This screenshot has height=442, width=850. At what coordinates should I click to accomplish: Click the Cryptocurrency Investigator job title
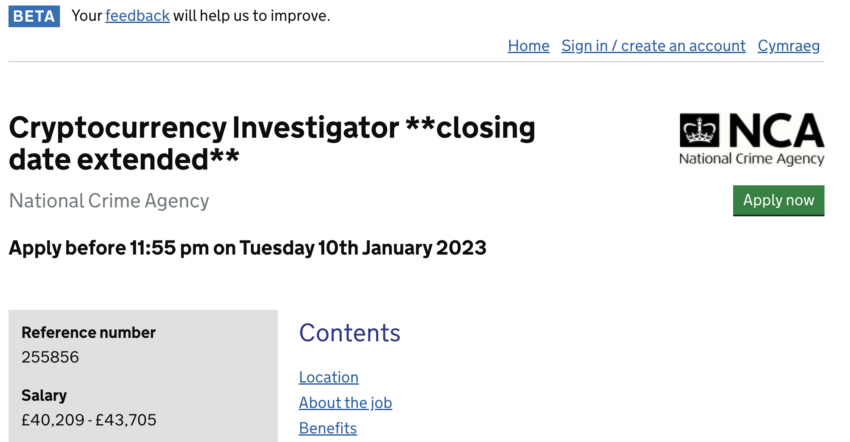[271, 142]
